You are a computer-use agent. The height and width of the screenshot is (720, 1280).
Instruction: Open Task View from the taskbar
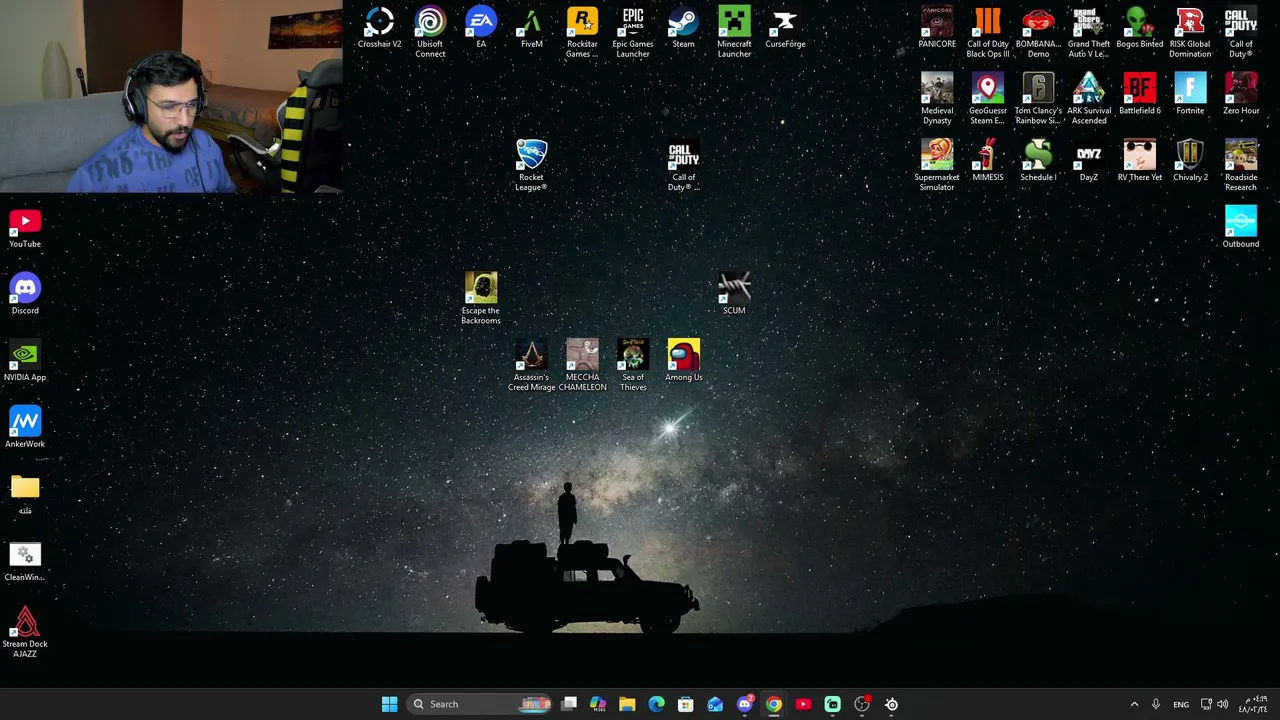pos(569,704)
